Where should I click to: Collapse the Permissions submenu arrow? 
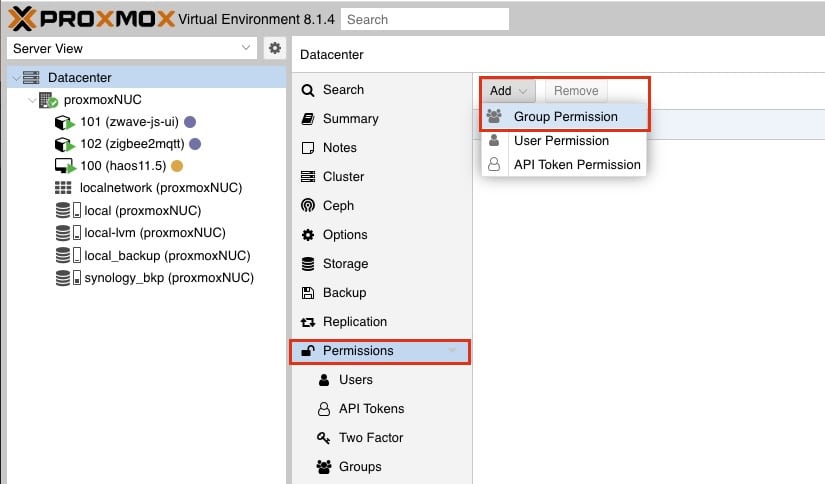pos(452,351)
